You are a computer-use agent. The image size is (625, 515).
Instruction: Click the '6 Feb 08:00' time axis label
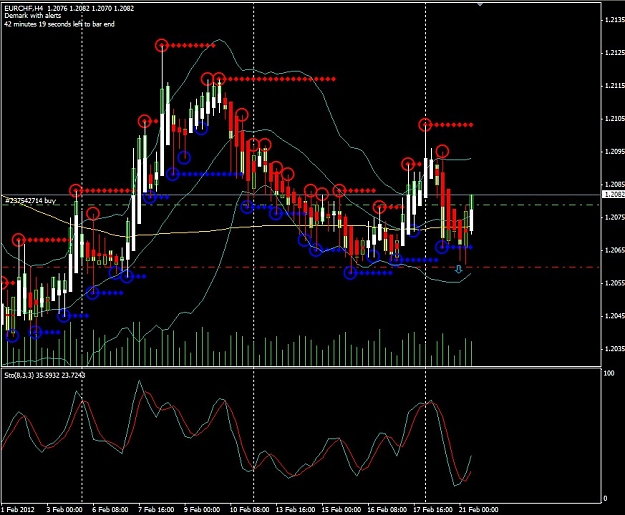coord(110,510)
